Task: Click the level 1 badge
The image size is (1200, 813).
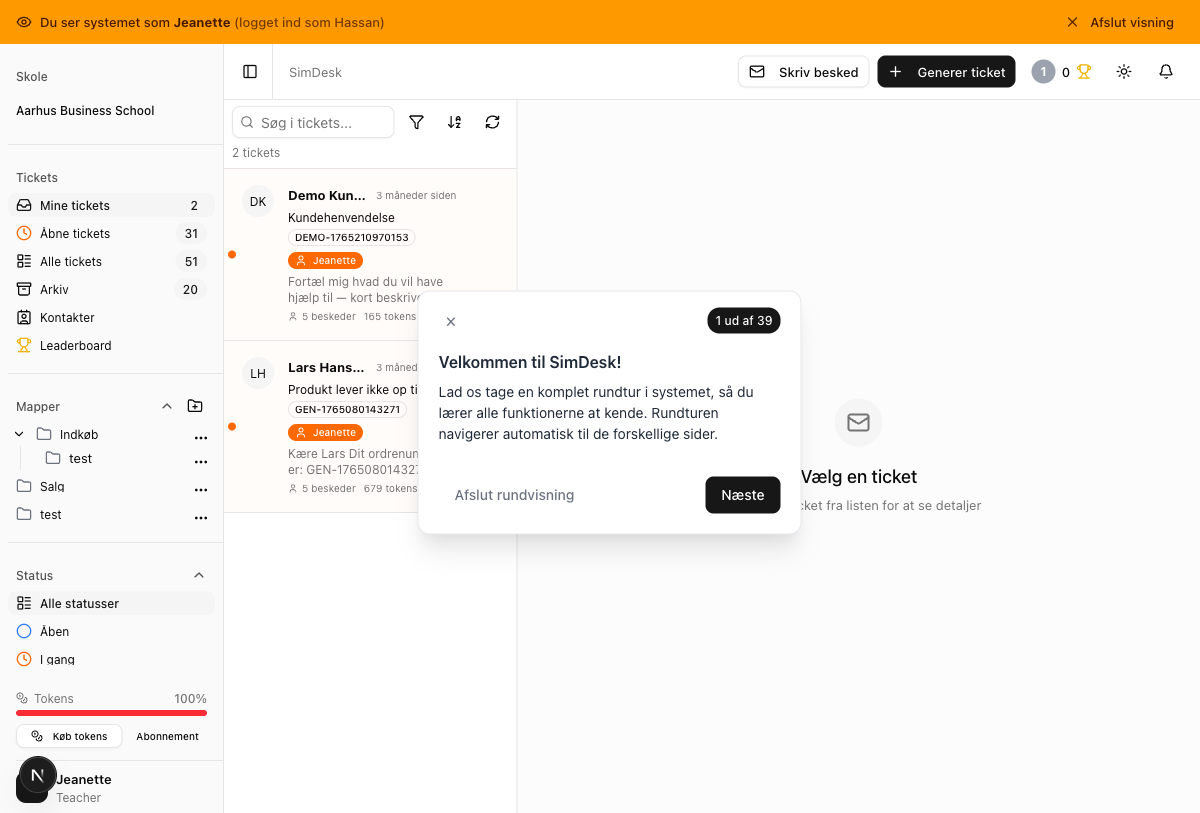Action: click(x=1043, y=72)
